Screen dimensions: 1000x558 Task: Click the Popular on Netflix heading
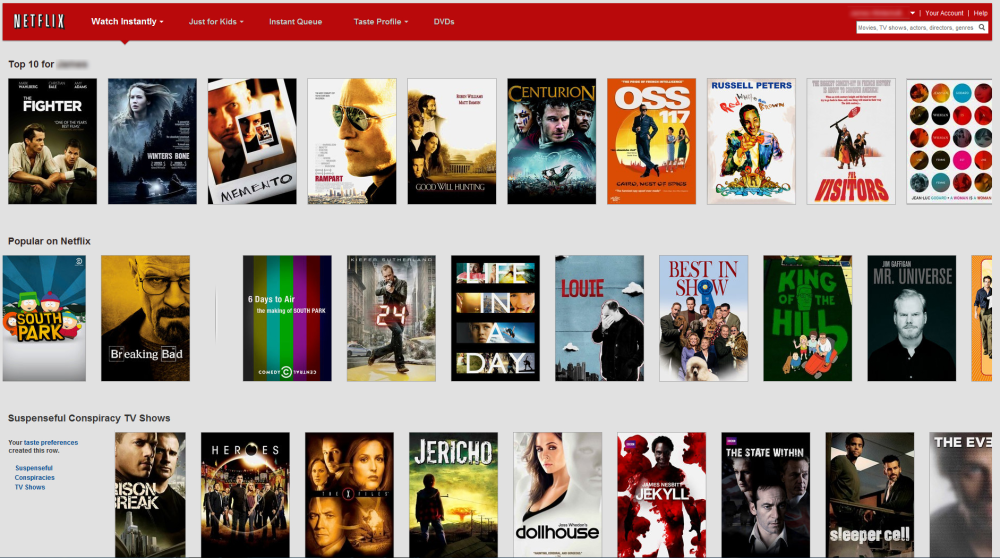49,241
